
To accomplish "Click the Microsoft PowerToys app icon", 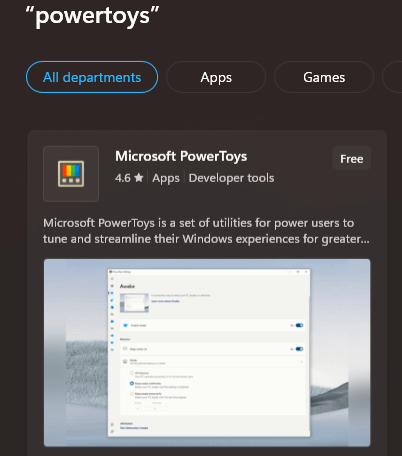I will click(x=71, y=174).
